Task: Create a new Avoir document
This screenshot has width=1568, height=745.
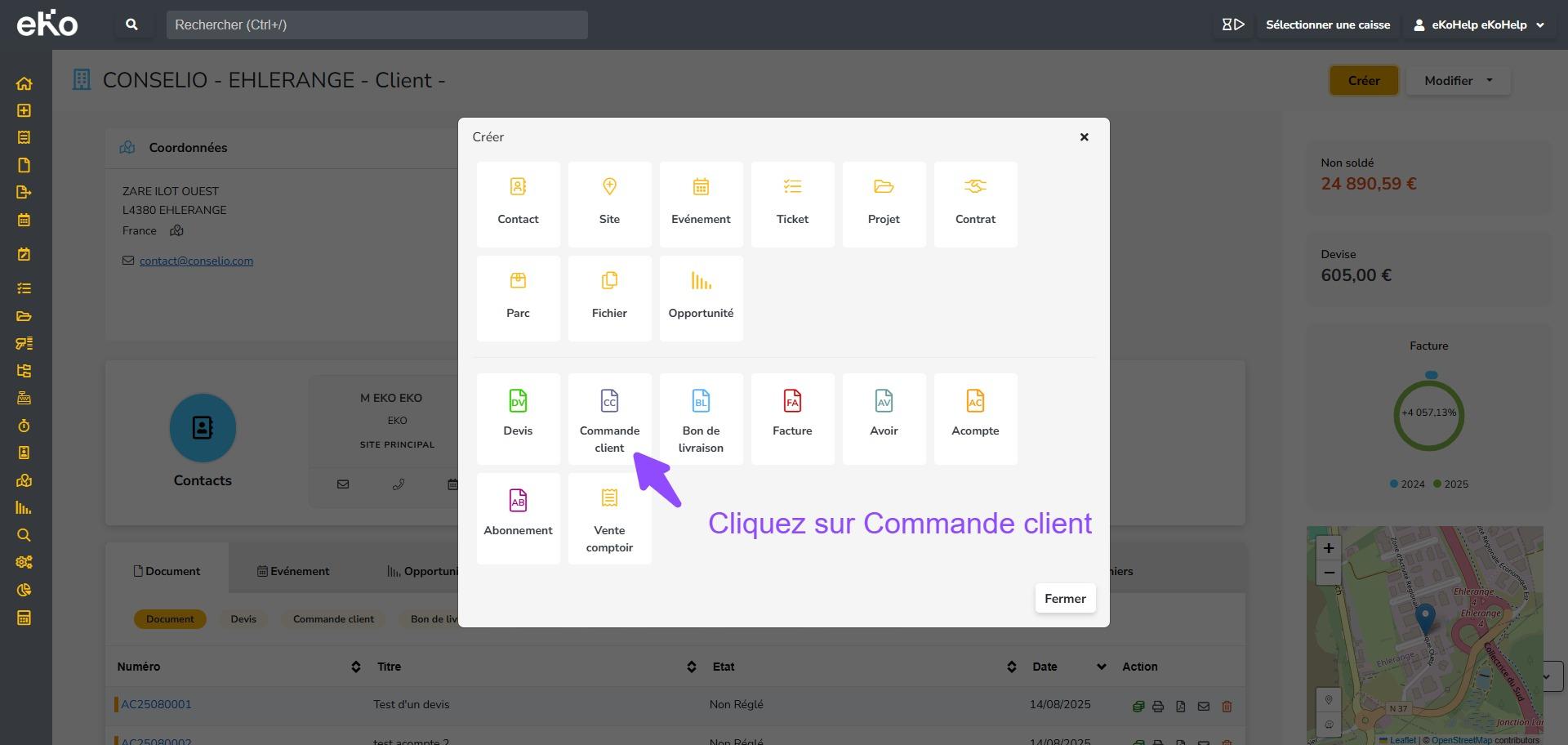Action: point(884,418)
